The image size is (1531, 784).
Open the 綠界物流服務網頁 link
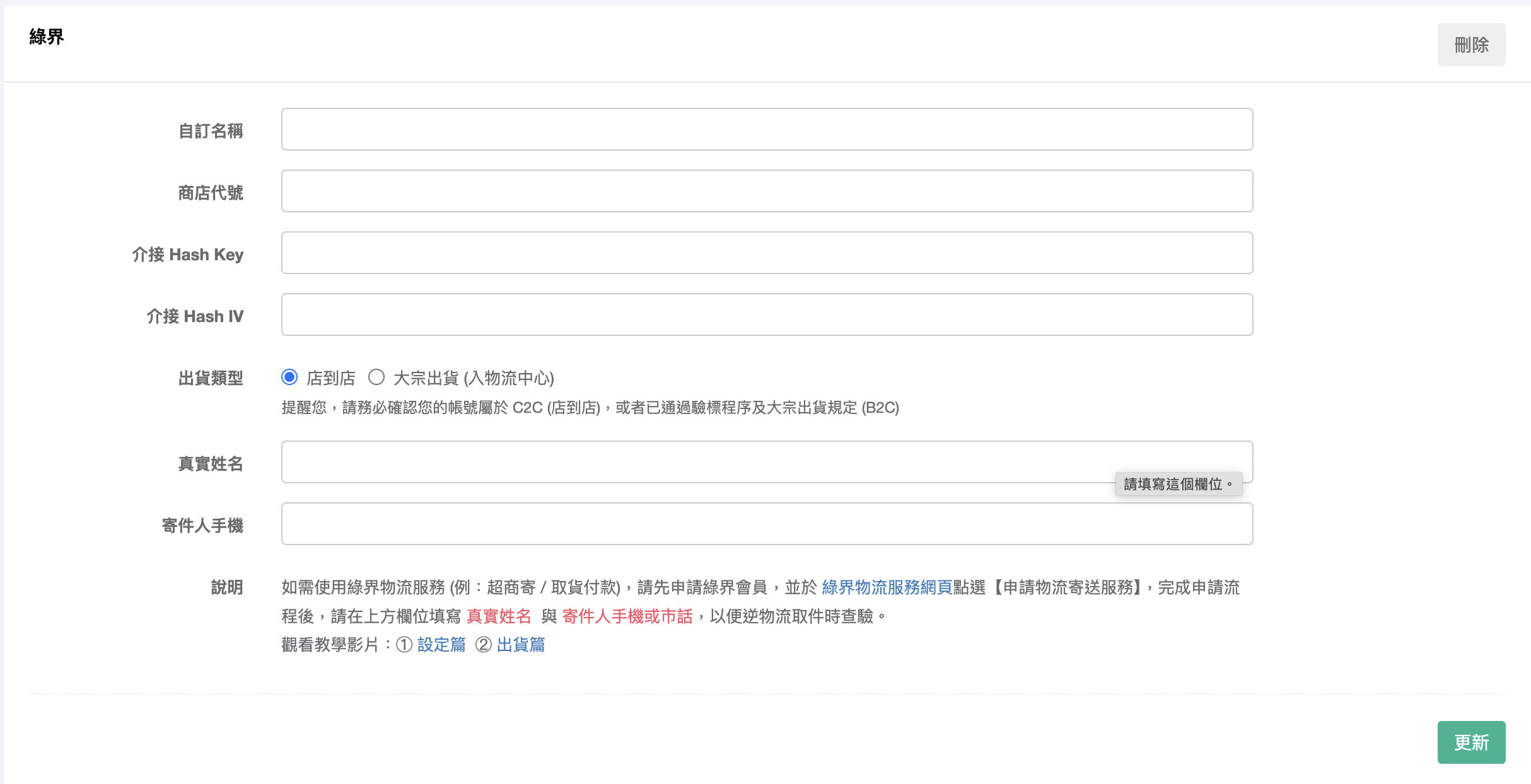click(x=887, y=587)
